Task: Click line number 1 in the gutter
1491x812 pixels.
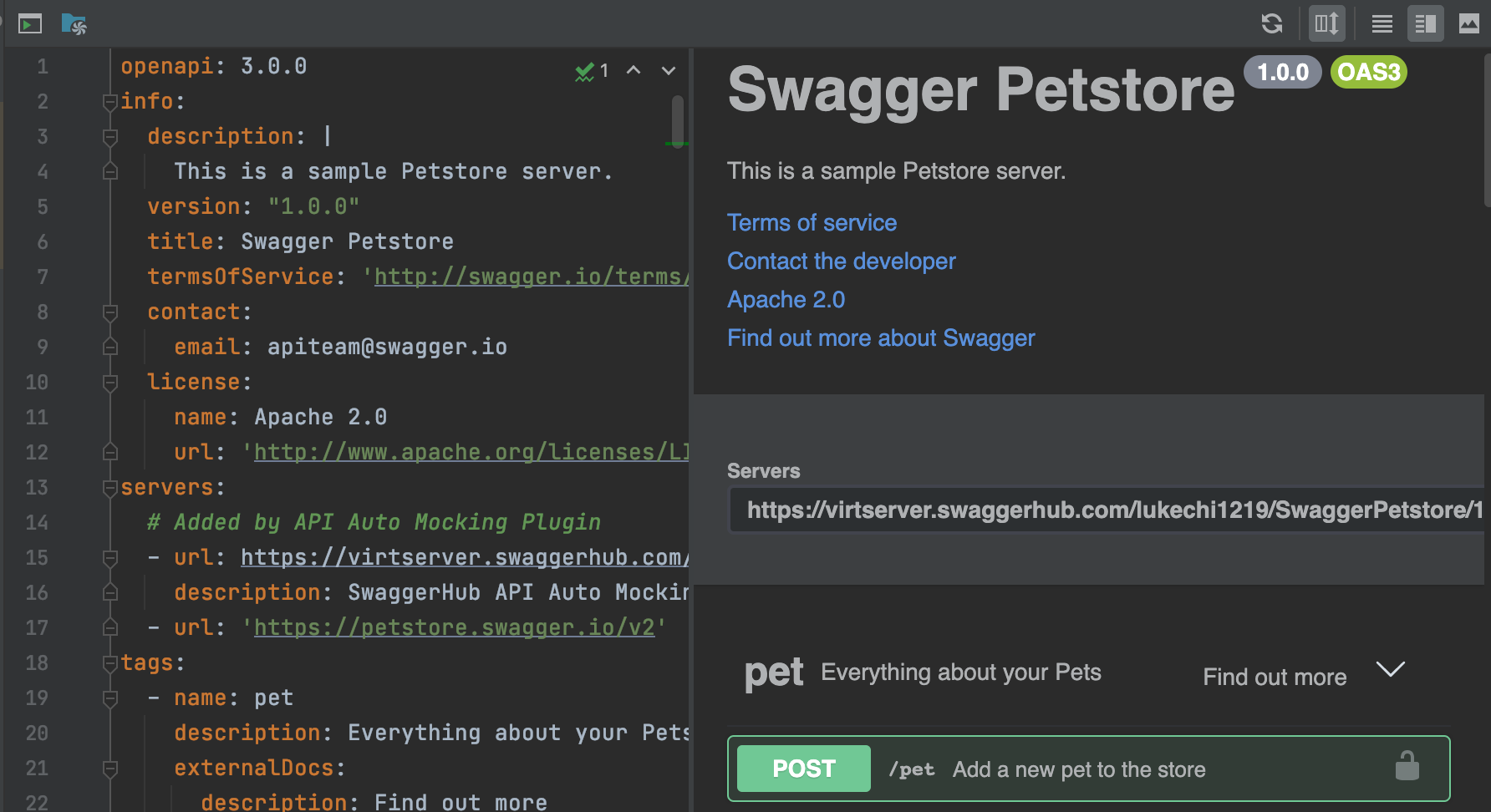Action: pos(43,66)
